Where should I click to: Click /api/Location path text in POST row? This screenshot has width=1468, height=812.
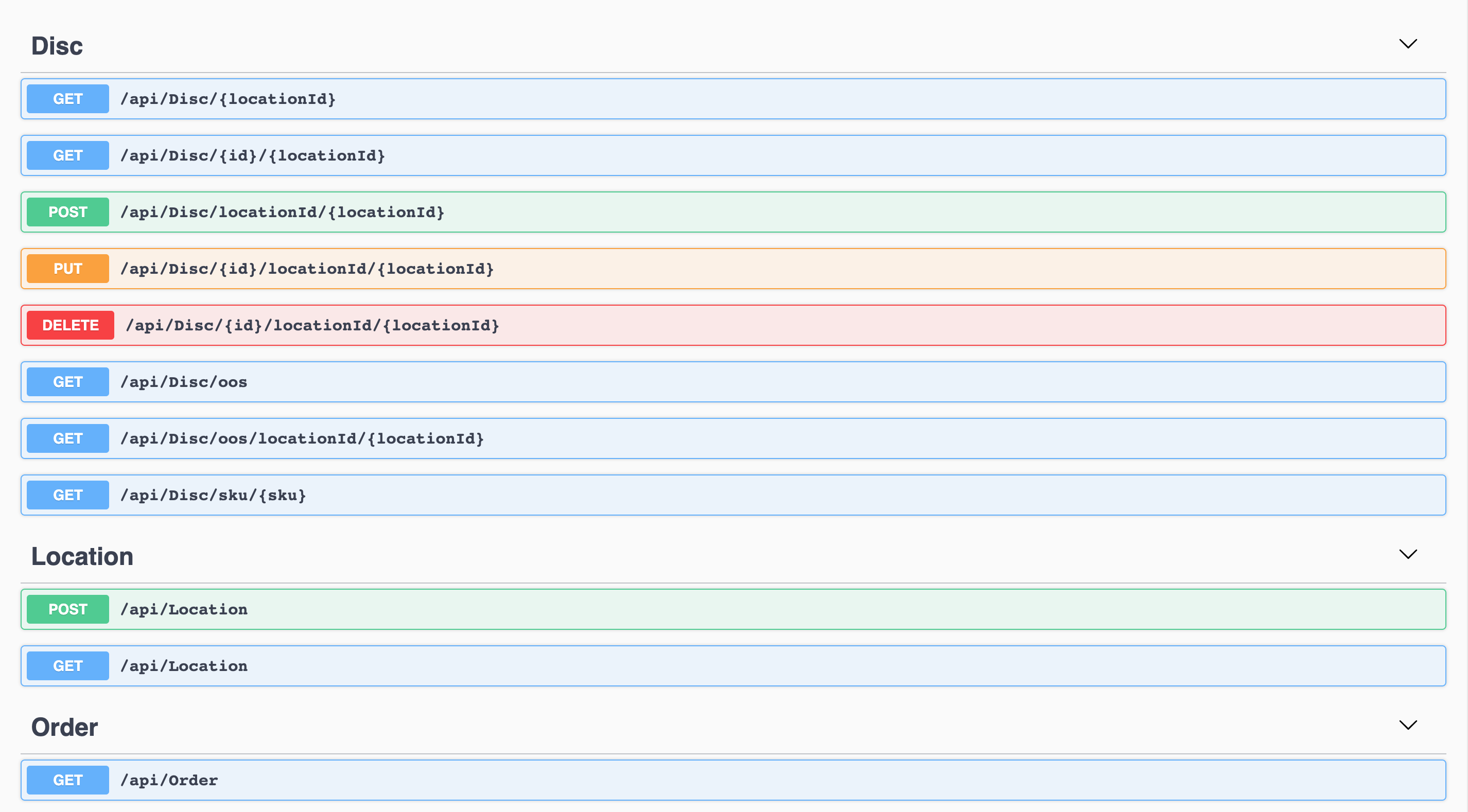tap(183, 609)
